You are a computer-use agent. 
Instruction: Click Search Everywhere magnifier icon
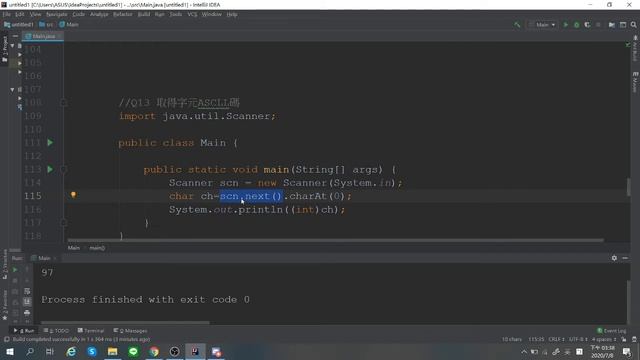coord(633,25)
